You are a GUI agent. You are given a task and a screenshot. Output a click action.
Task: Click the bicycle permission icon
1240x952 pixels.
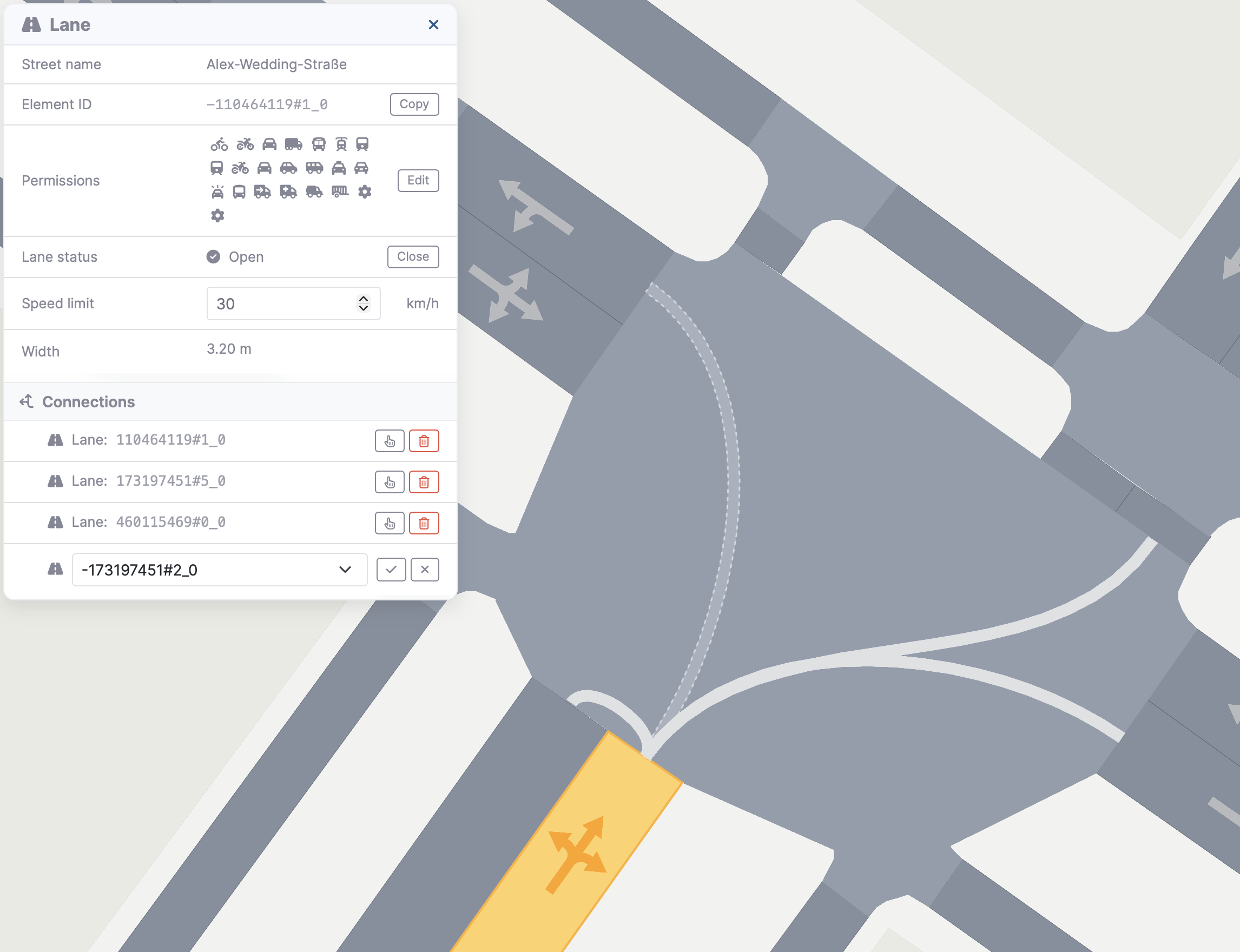point(219,144)
